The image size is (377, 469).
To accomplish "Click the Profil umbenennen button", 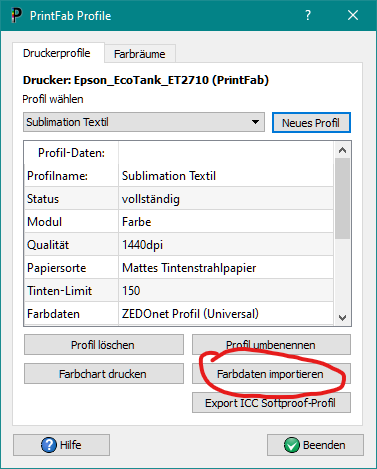I will tap(271, 345).
